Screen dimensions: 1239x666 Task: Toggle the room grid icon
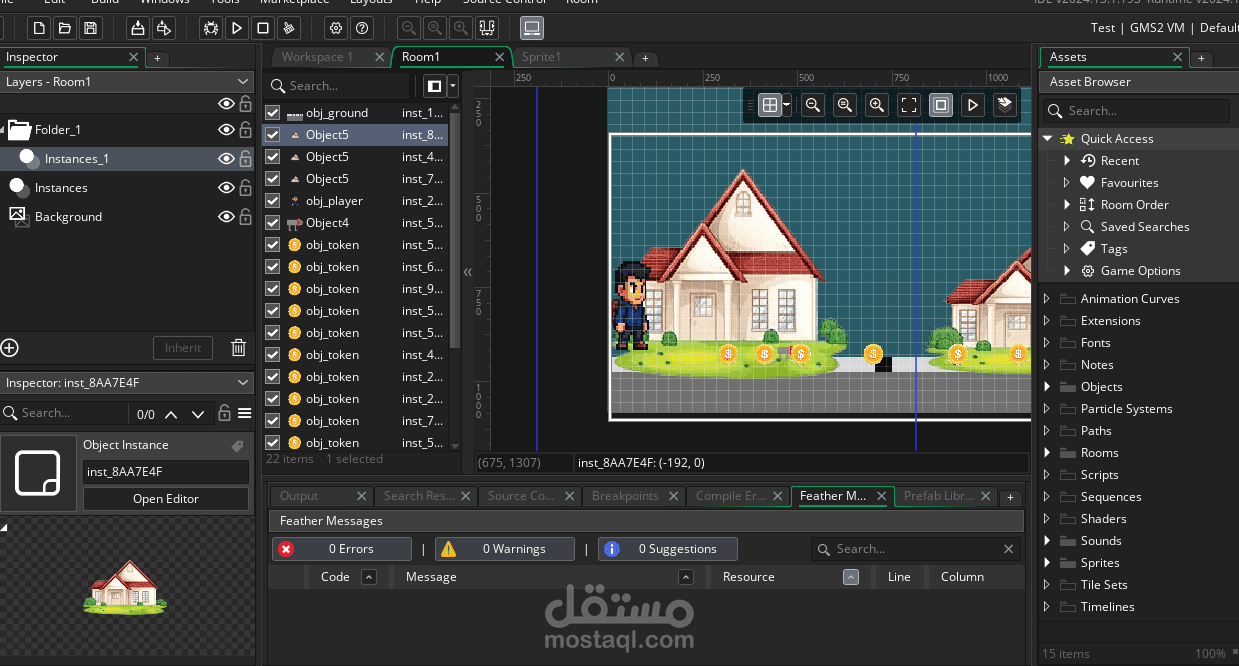point(769,104)
